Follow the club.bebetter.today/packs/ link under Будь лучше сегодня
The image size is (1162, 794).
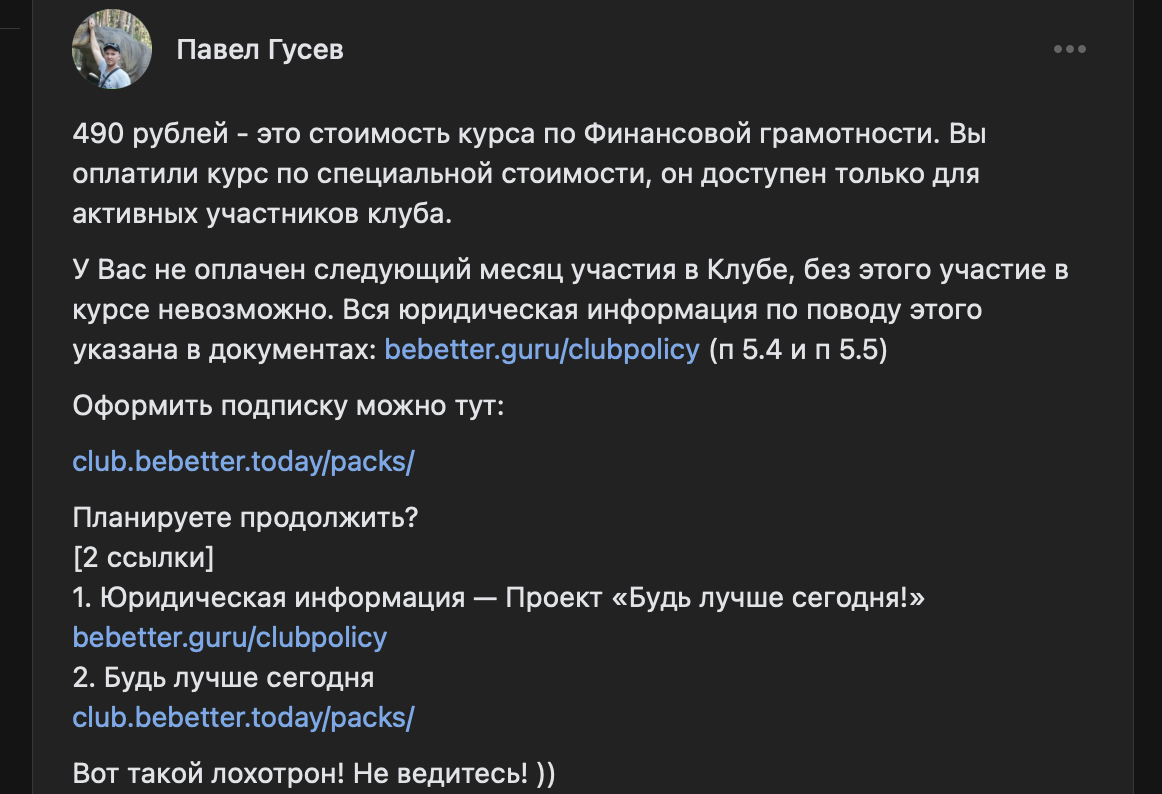pos(243,717)
